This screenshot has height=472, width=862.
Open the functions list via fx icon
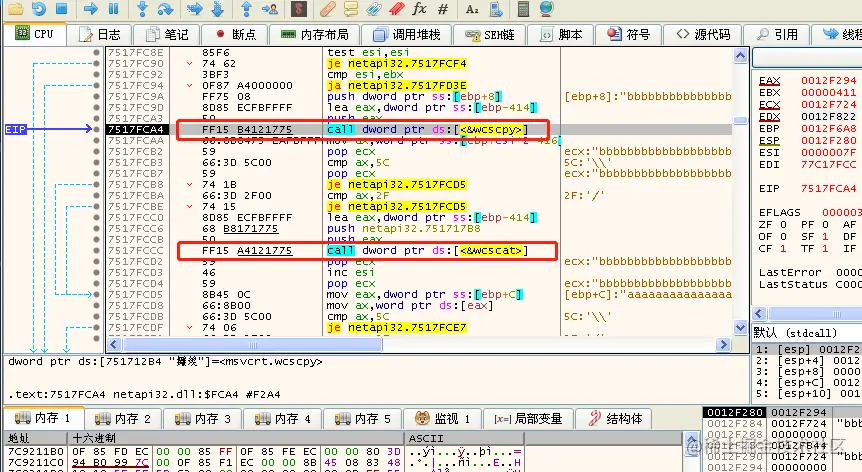419,8
